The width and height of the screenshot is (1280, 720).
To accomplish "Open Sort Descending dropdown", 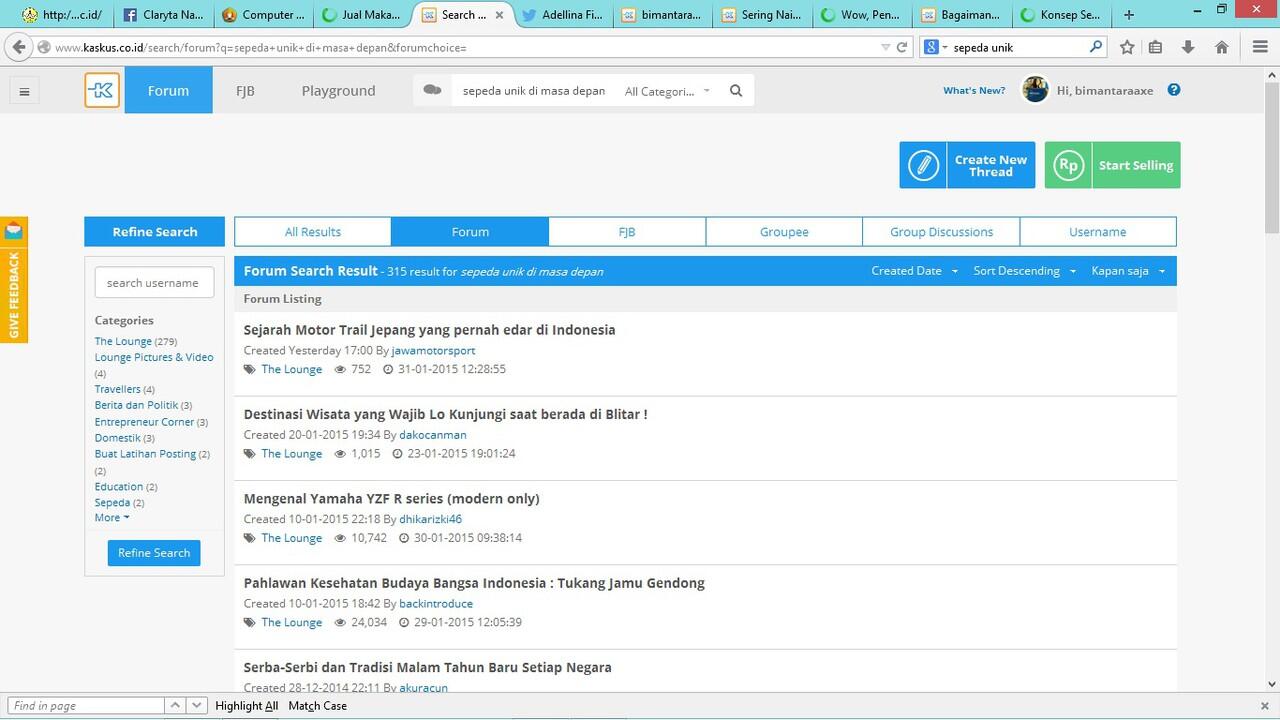I will tap(1024, 271).
